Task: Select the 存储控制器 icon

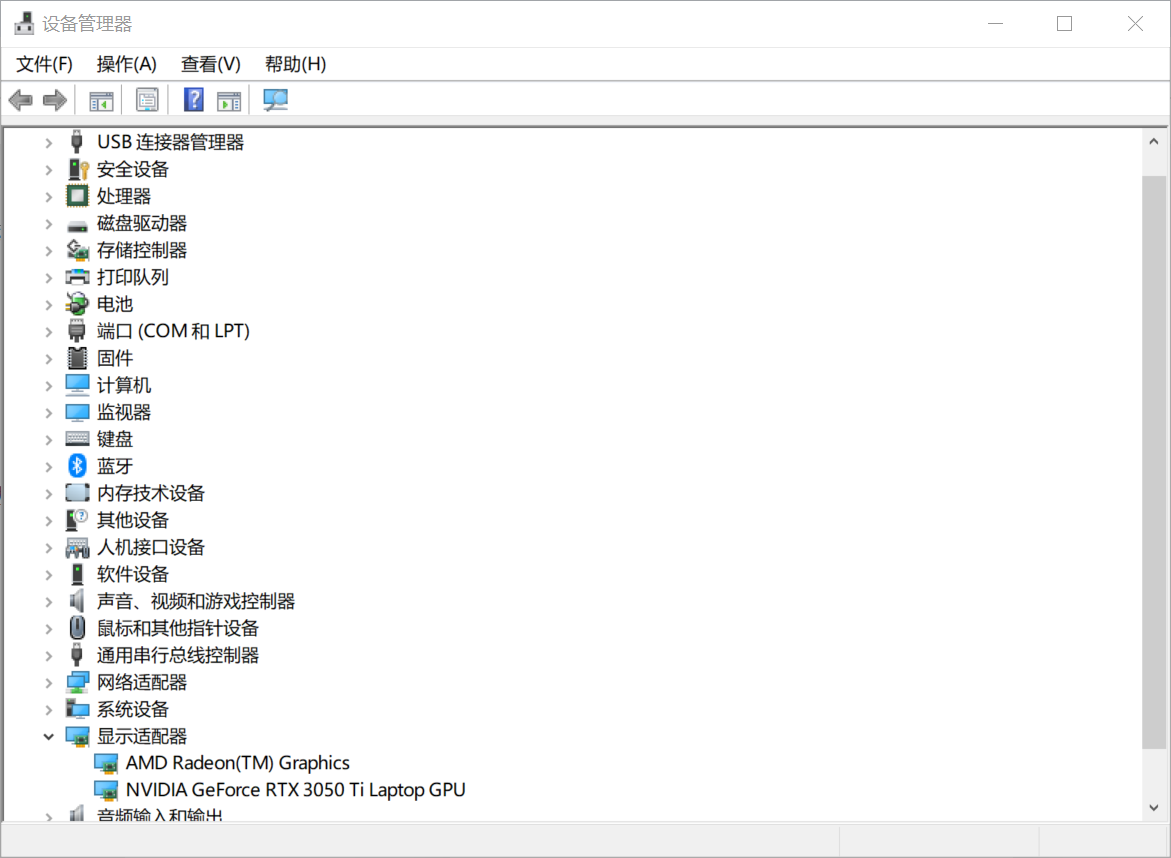Action: coord(77,250)
